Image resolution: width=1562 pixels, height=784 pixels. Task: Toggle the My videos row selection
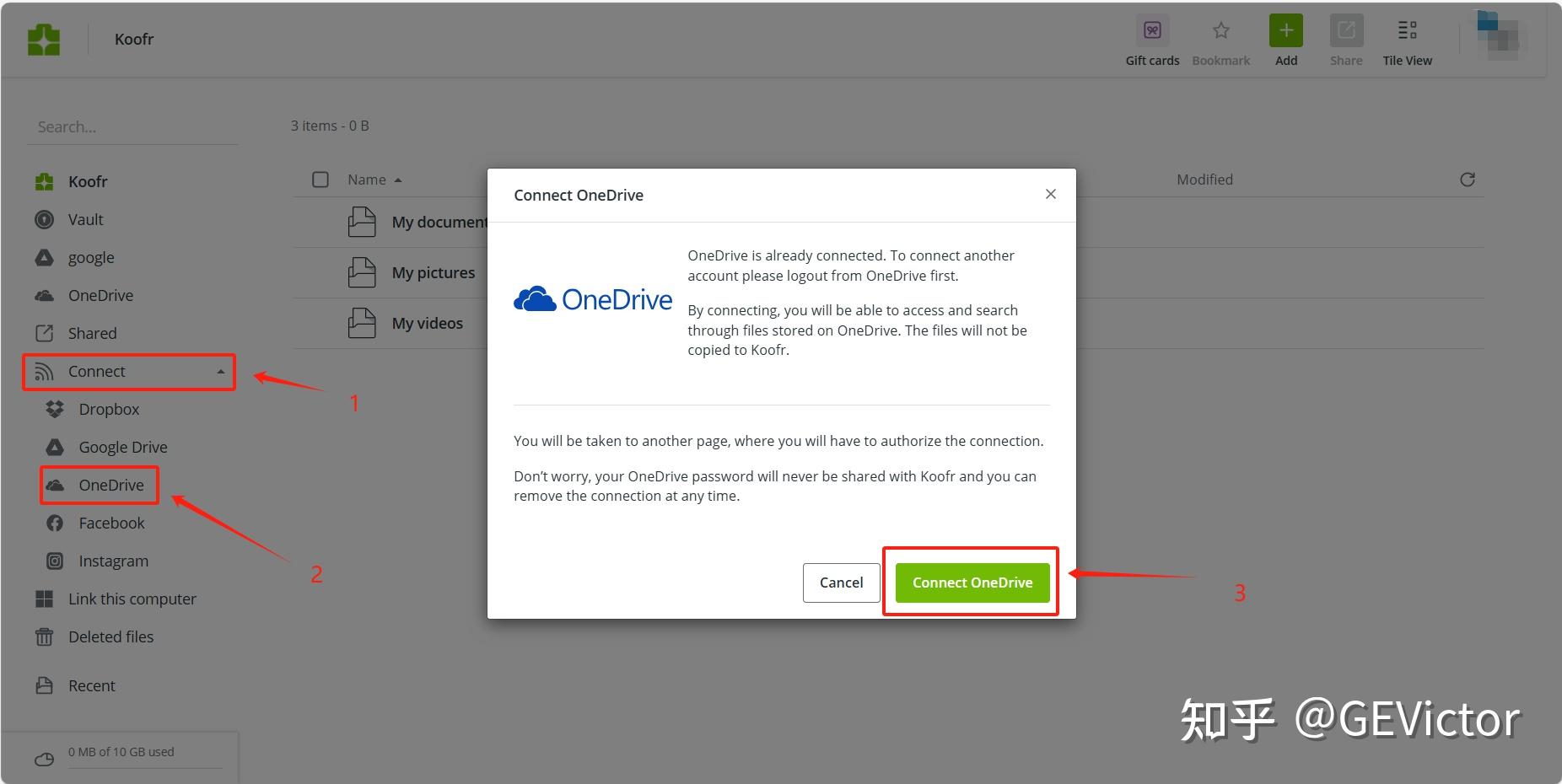point(320,323)
